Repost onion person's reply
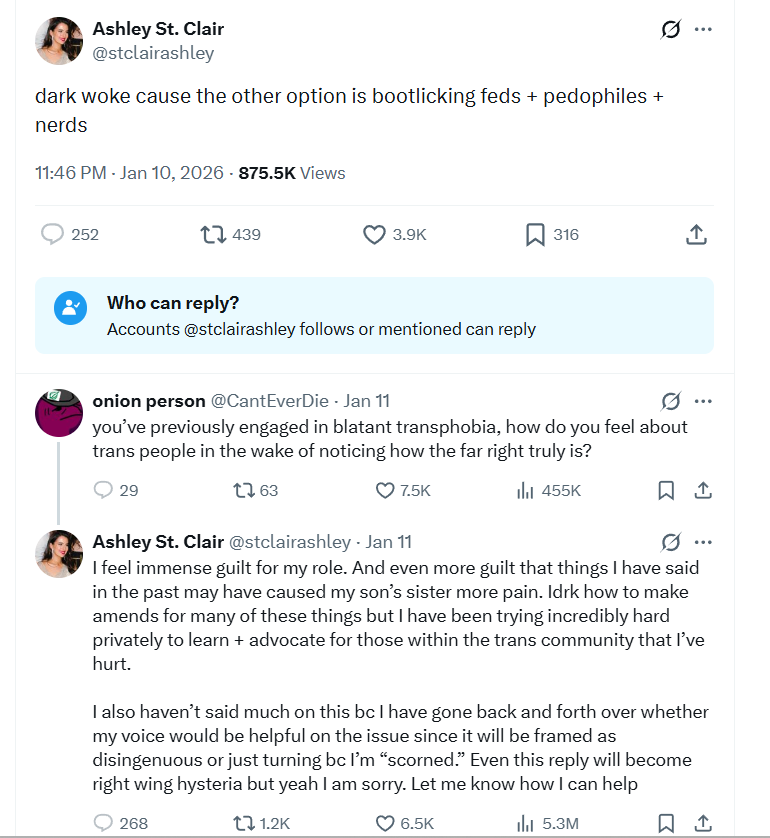 point(243,490)
